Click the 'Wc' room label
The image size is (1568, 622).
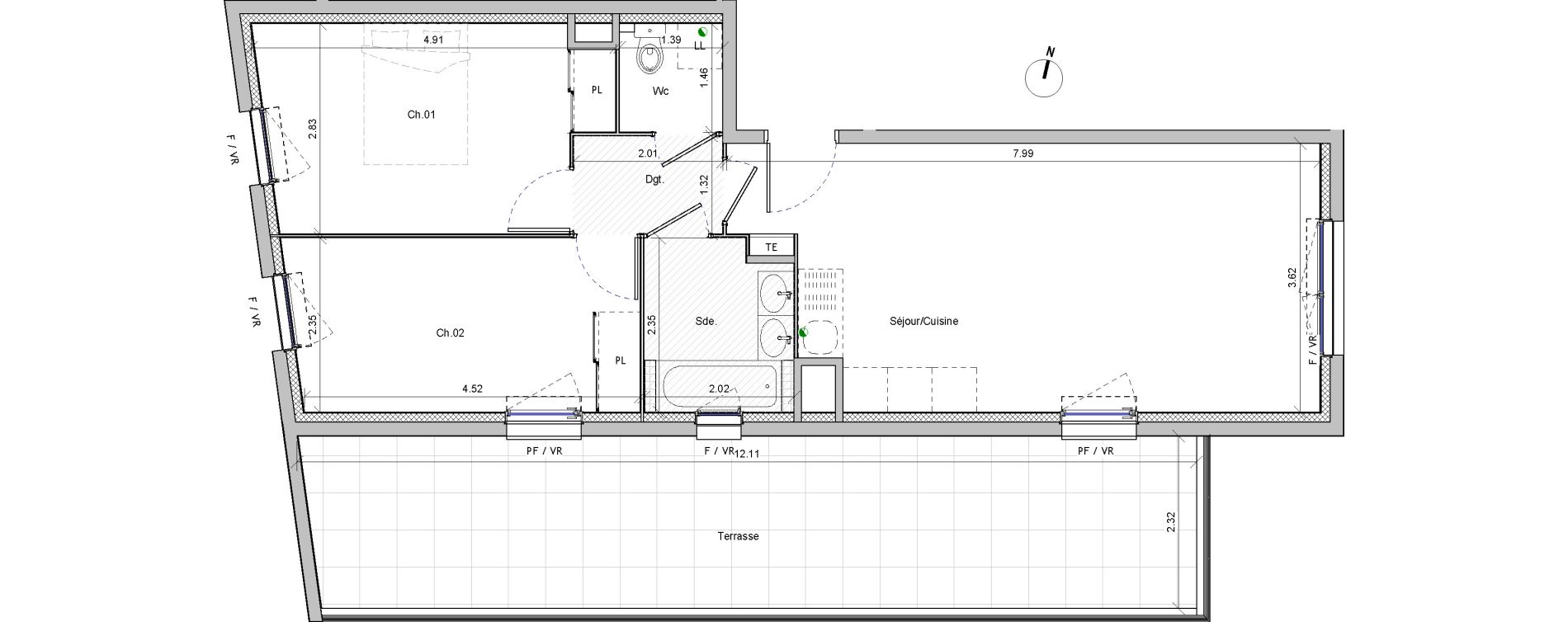click(x=660, y=91)
